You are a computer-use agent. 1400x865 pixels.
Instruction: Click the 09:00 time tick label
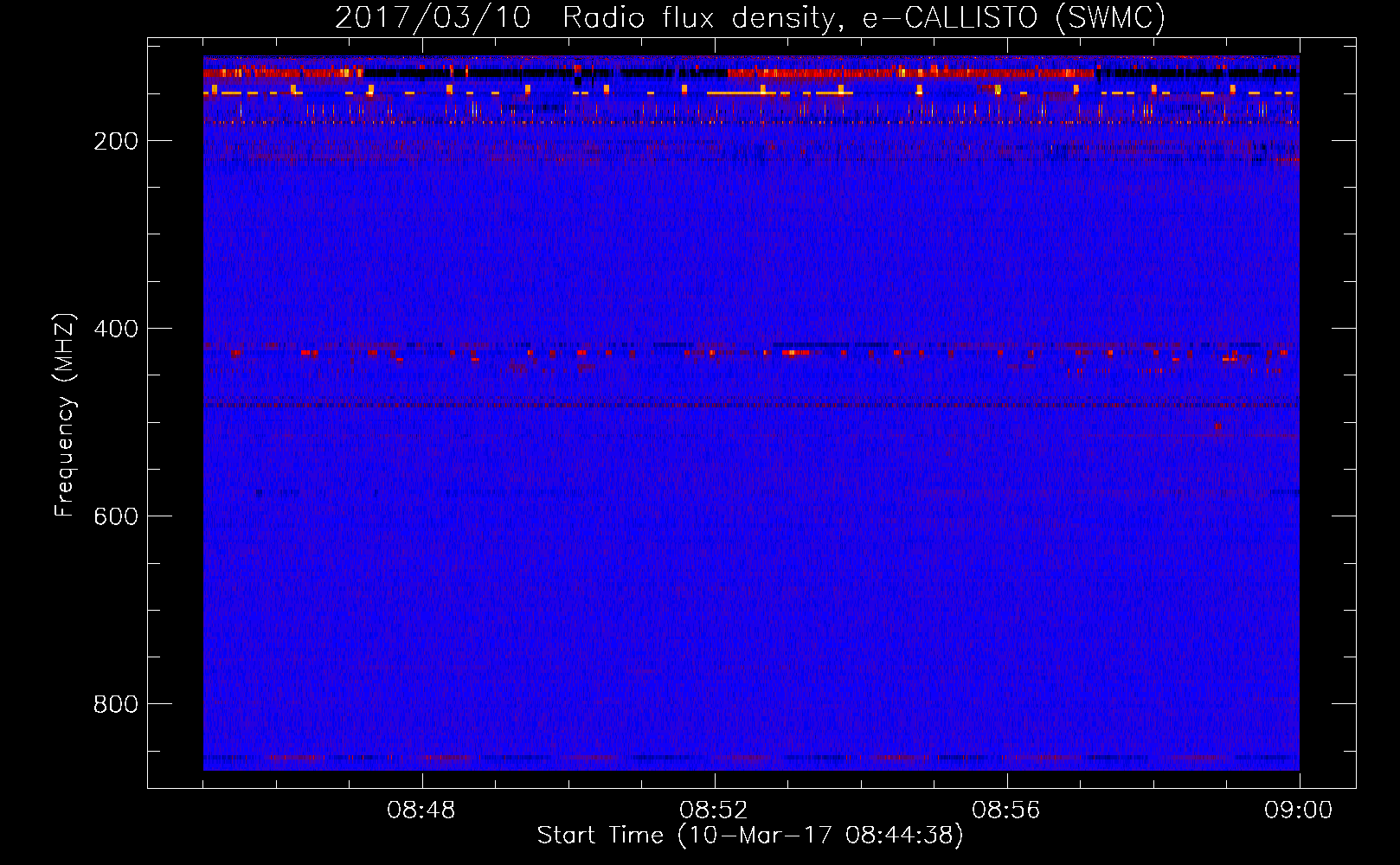pyautogui.click(x=1299, y=811)
